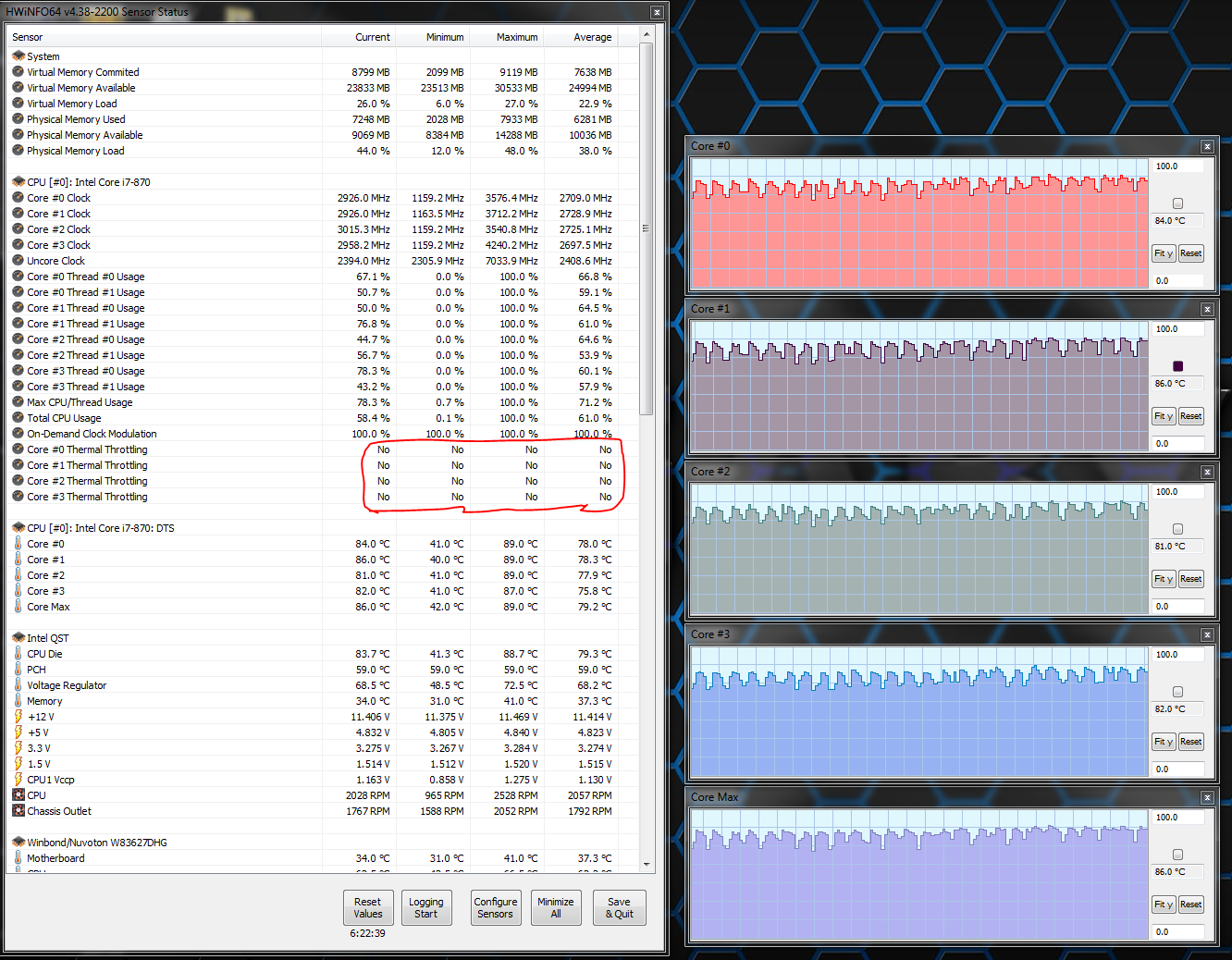Click clock icon for Core #0 Clock
Viewport: 1232px width, 960px height.
pos(18,198)
